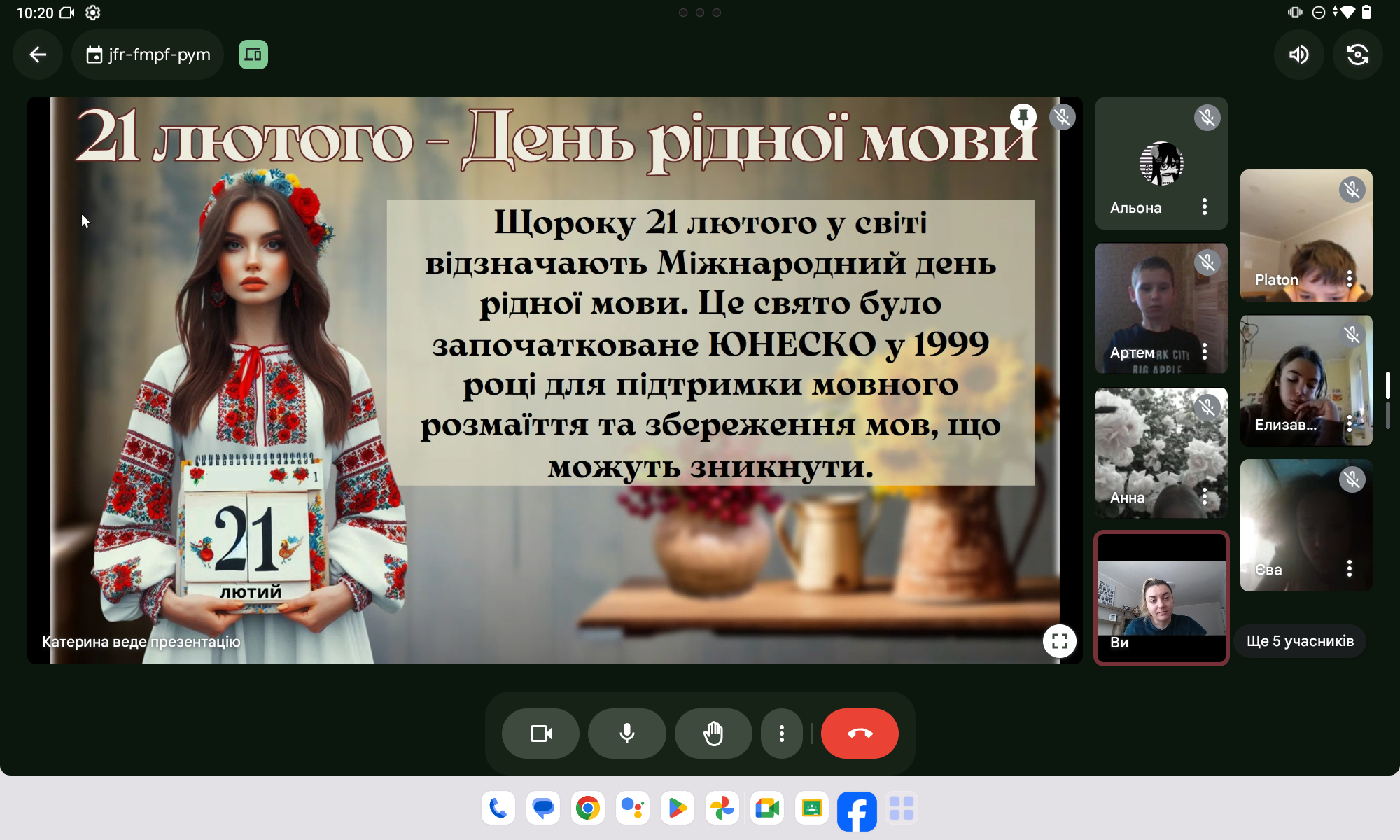The width and height of the screenshot is (1400, 840).
Task: Unpin the presentation with the pin icon
Action: point(1023,116)
